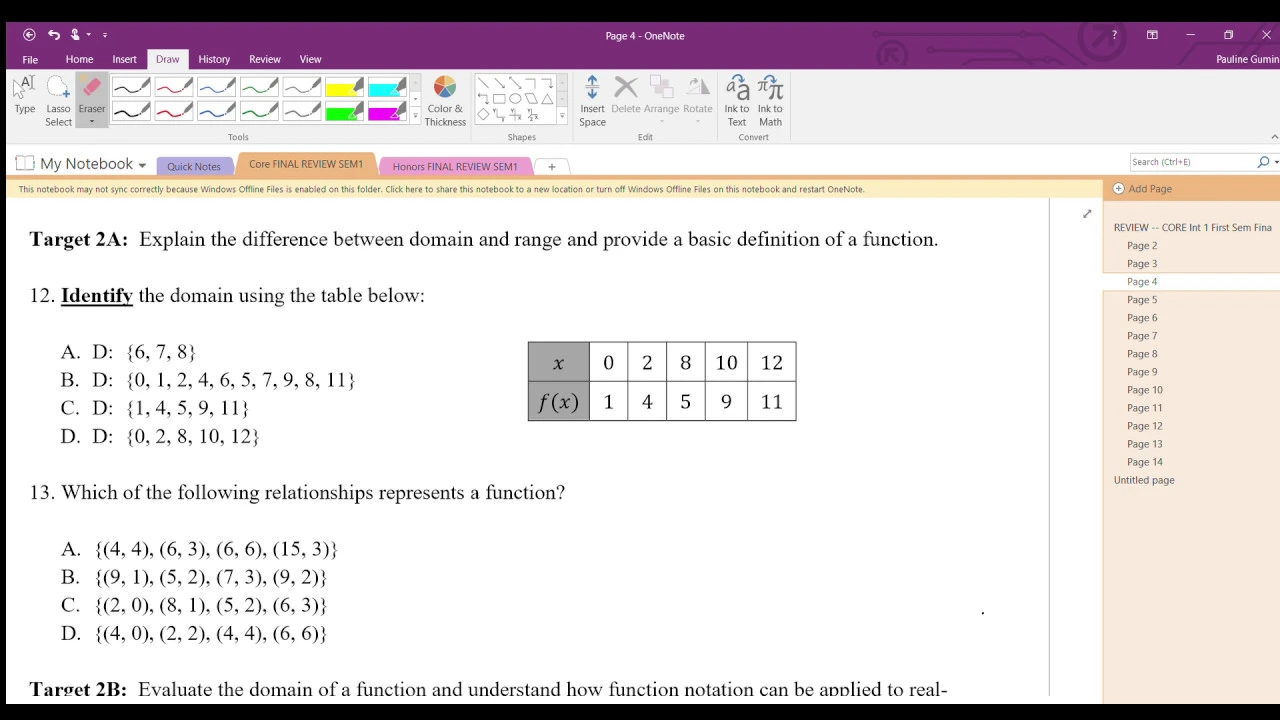Viewport: 1280px width, 720px height.
Task: Choose the ellipse shape
Action: (515, 99)
